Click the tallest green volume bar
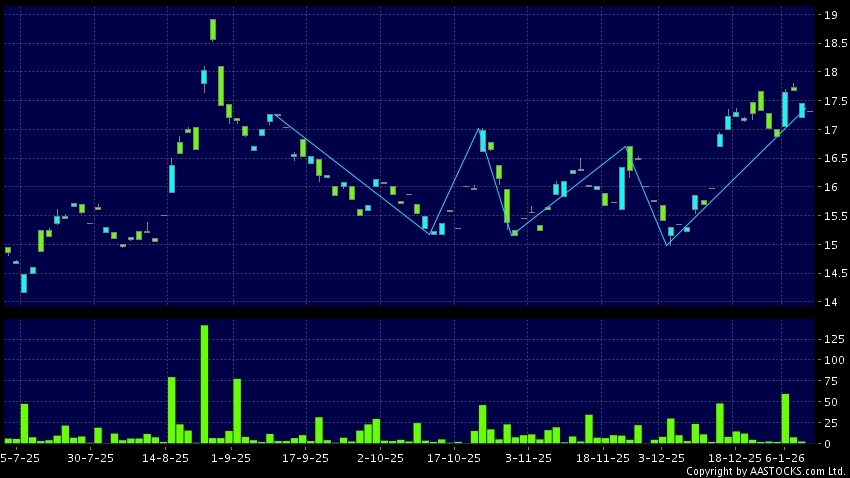The width and height of the screenshot is (850, 478). (x=204, y=384)
